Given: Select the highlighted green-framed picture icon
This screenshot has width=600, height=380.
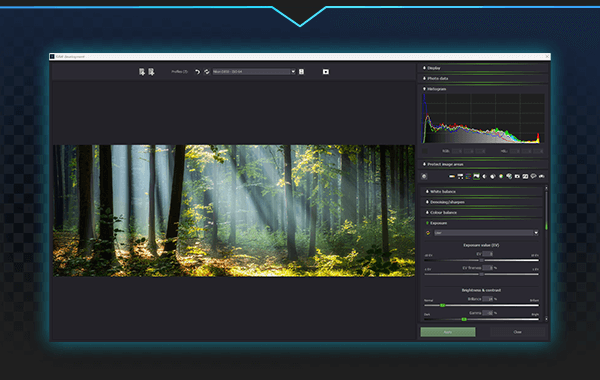Looking at the screenshot, I should pos(476,176).
